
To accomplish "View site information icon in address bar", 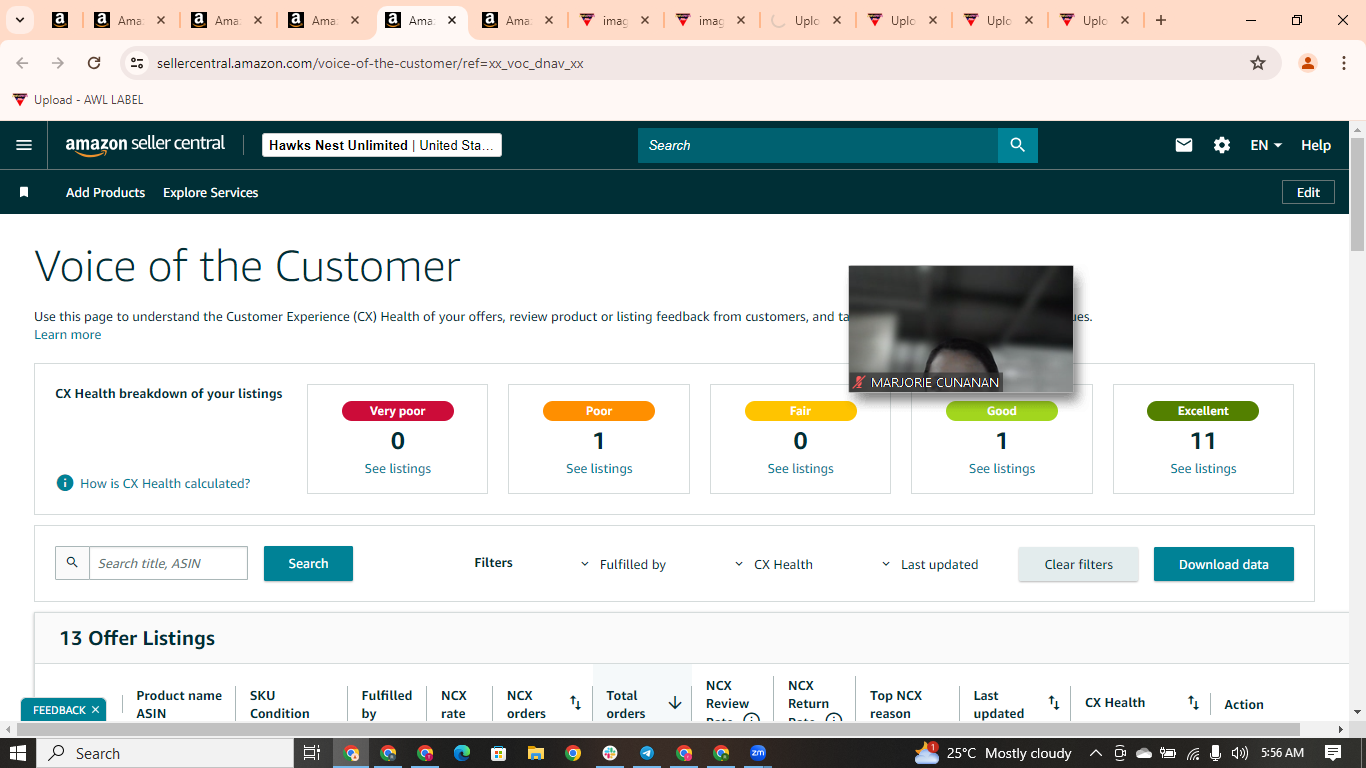I will (x=138, y=63).
